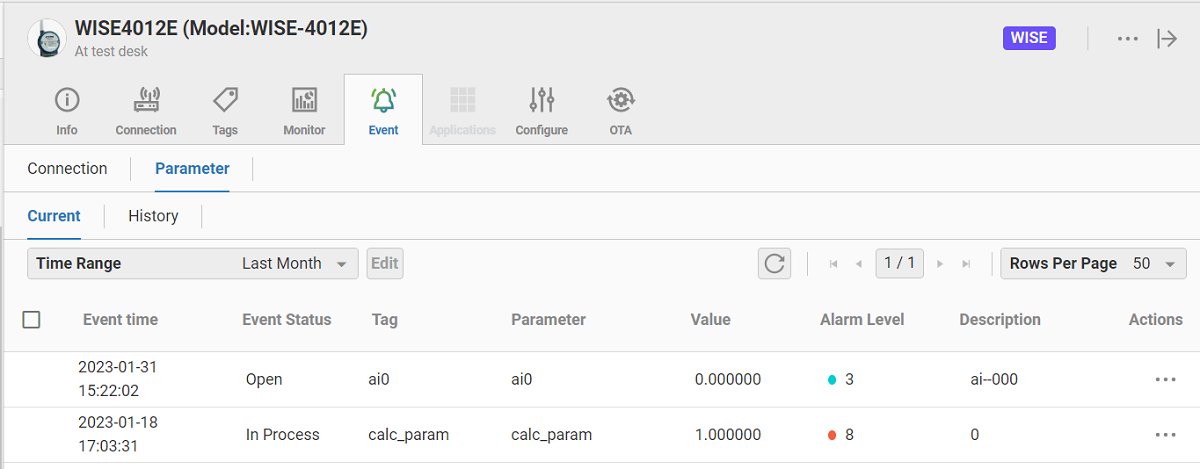This screenshot has width=1200, height=469.
Task: Click the WISE badge button
Action: click(x=1029, y=38)
